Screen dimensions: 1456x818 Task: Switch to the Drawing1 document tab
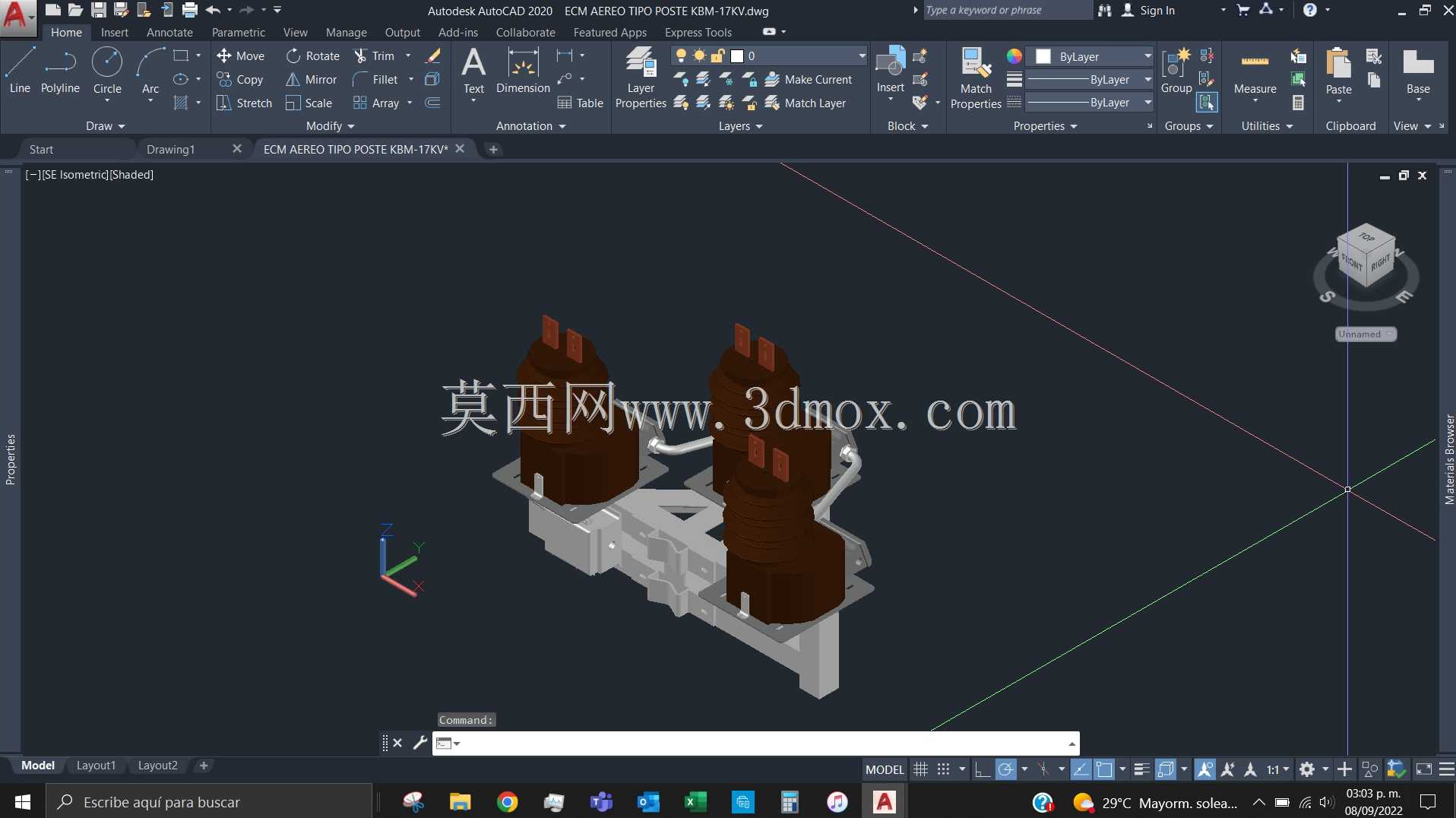(x=171, y=150)
